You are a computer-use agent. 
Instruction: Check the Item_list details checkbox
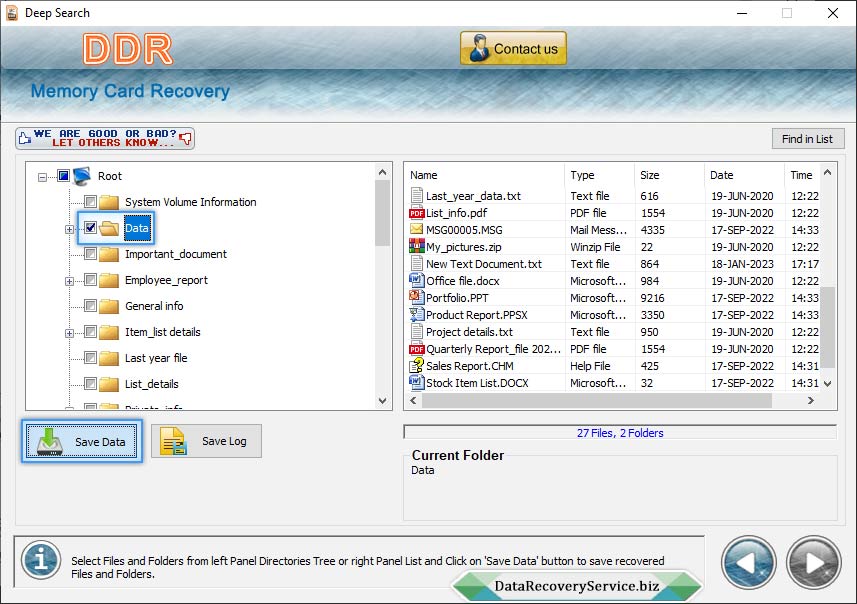point(91,331)
